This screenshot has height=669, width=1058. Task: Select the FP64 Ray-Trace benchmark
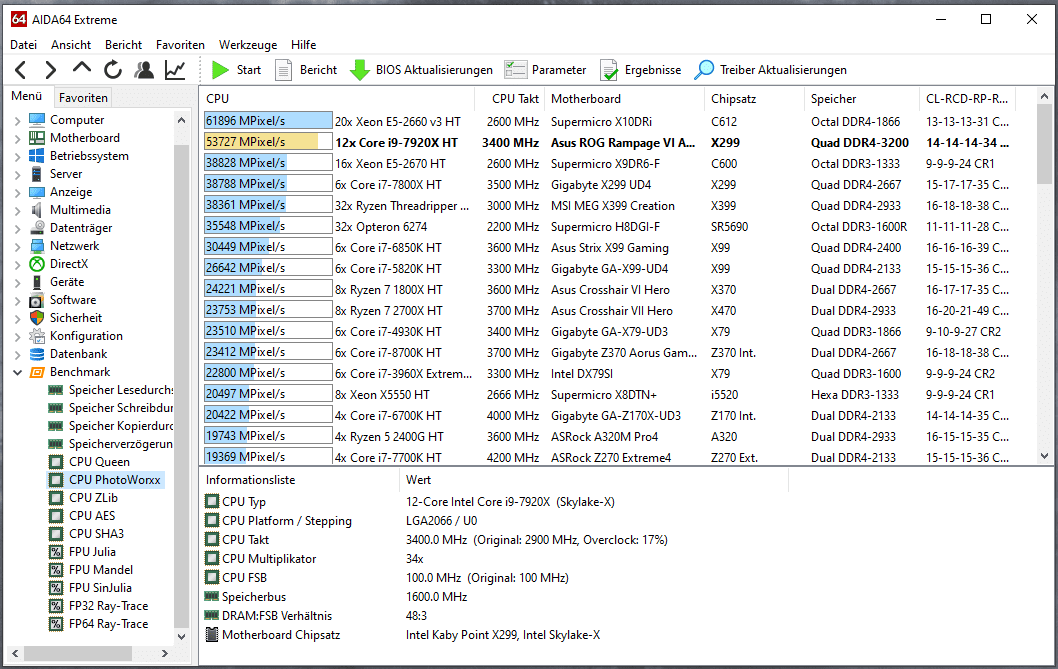coord(99,624)
